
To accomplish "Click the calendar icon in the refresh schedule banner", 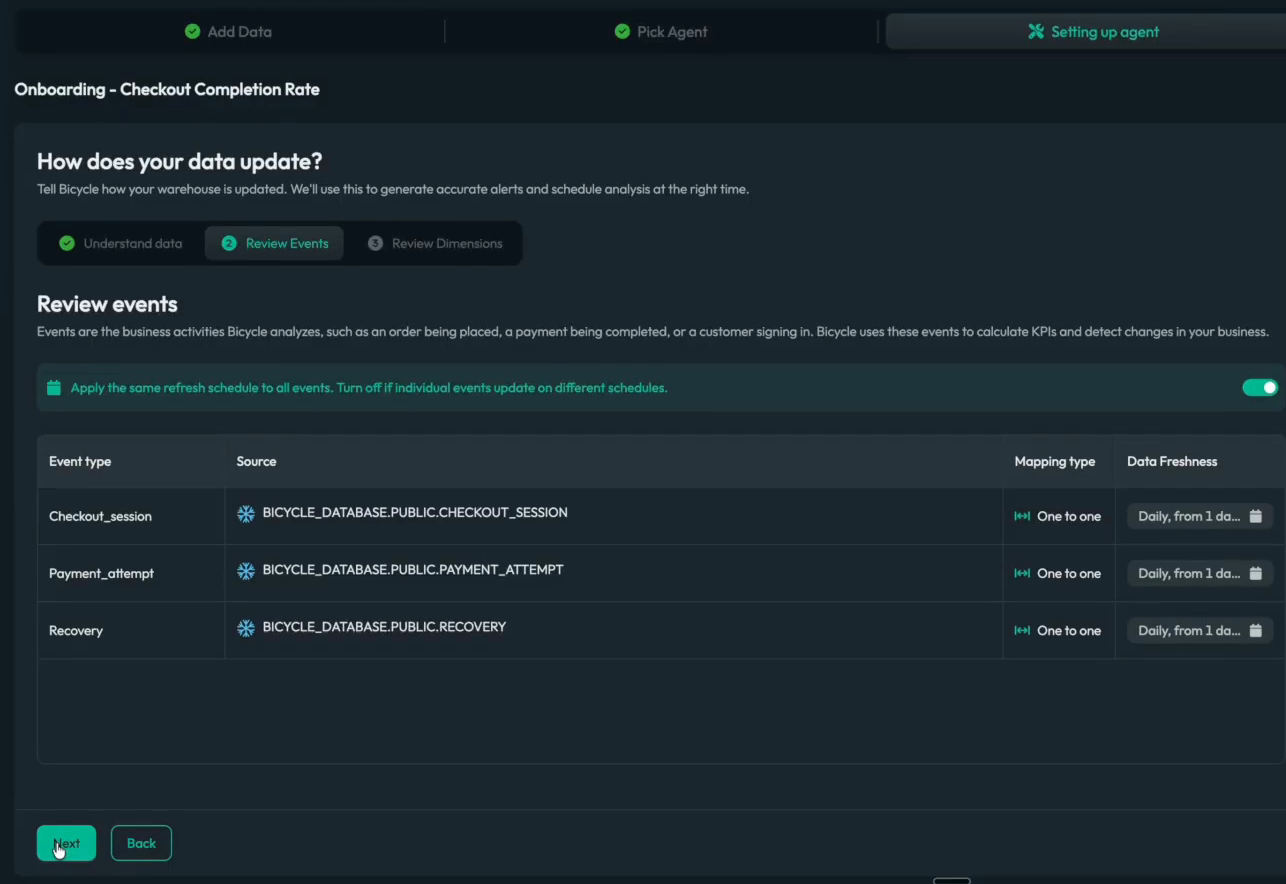I will [x=54, y=388].
